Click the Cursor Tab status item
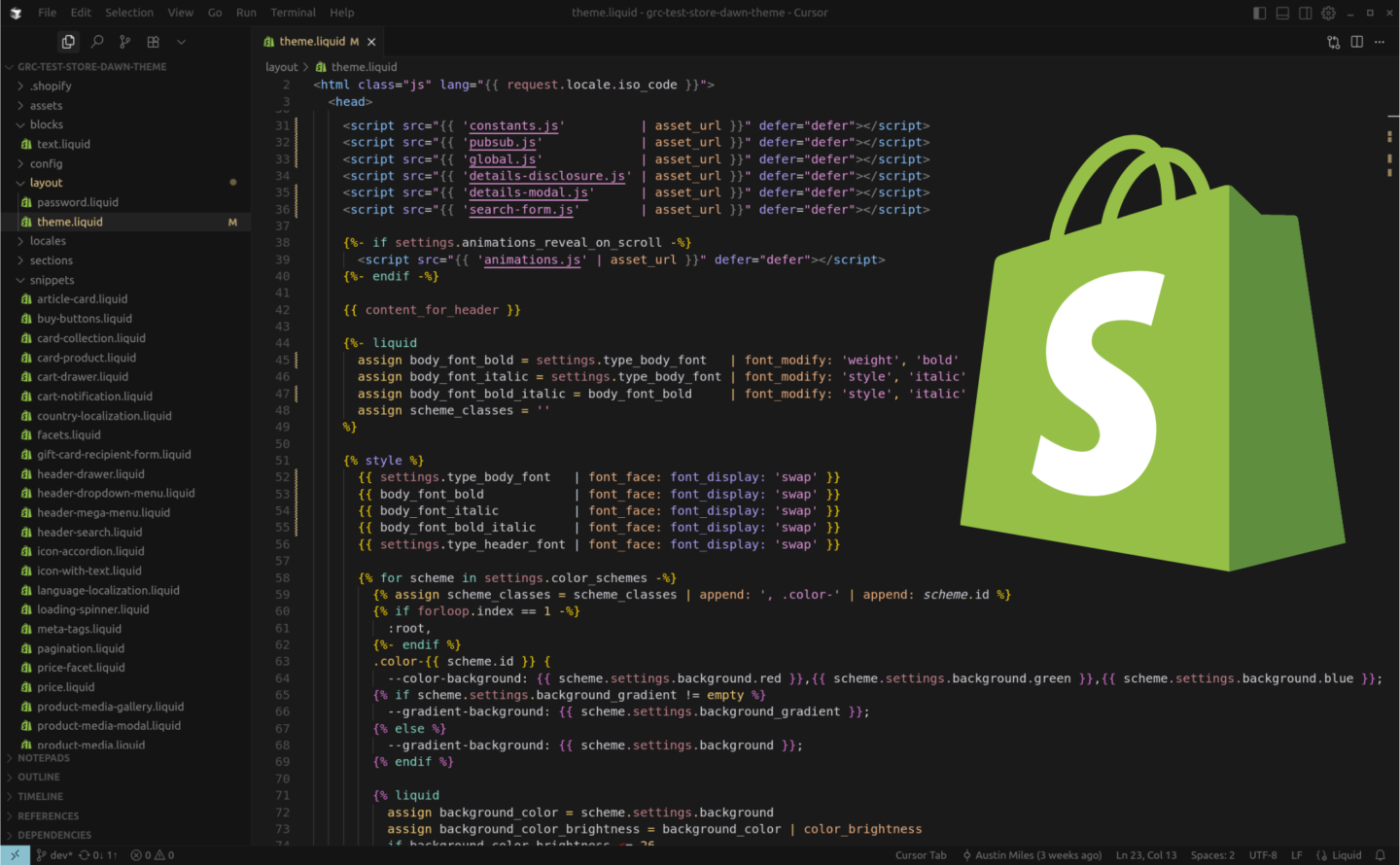This screenshot has height=865, width=1400. [921, 855]
